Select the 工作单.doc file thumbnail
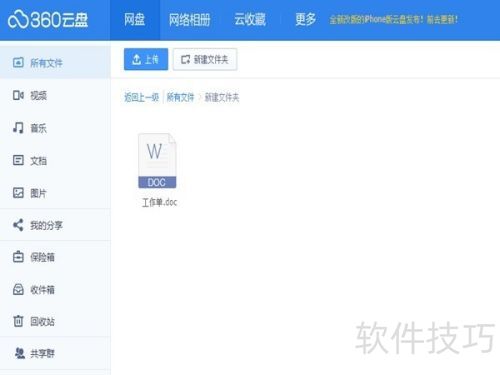The height and width of the screenshot is (375, 500). 157,161
